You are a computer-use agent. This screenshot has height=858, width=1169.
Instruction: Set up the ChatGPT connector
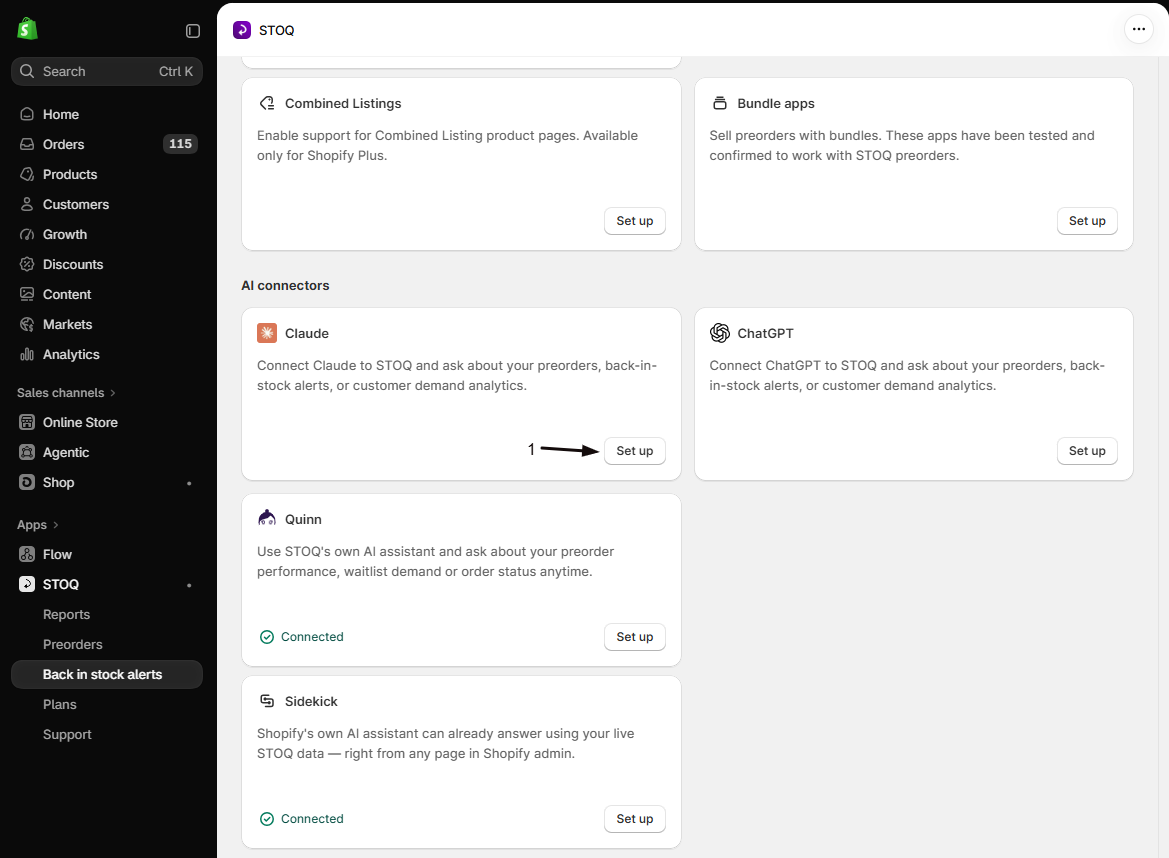(x=1087, y=450)
